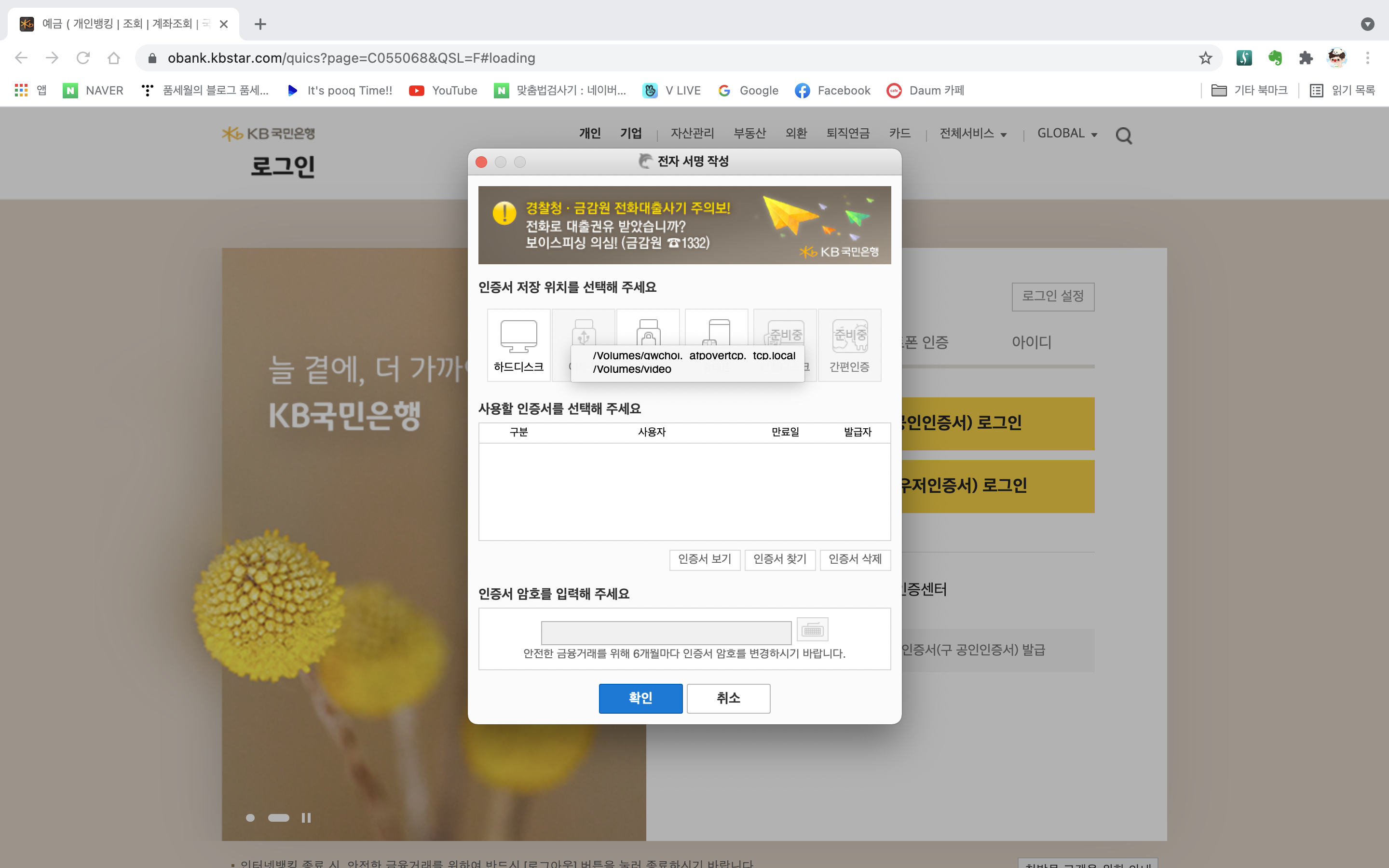Expand the 전체서비스 dropdown menu
This screenshot has width=1389, height=868.
click(973, 133)
